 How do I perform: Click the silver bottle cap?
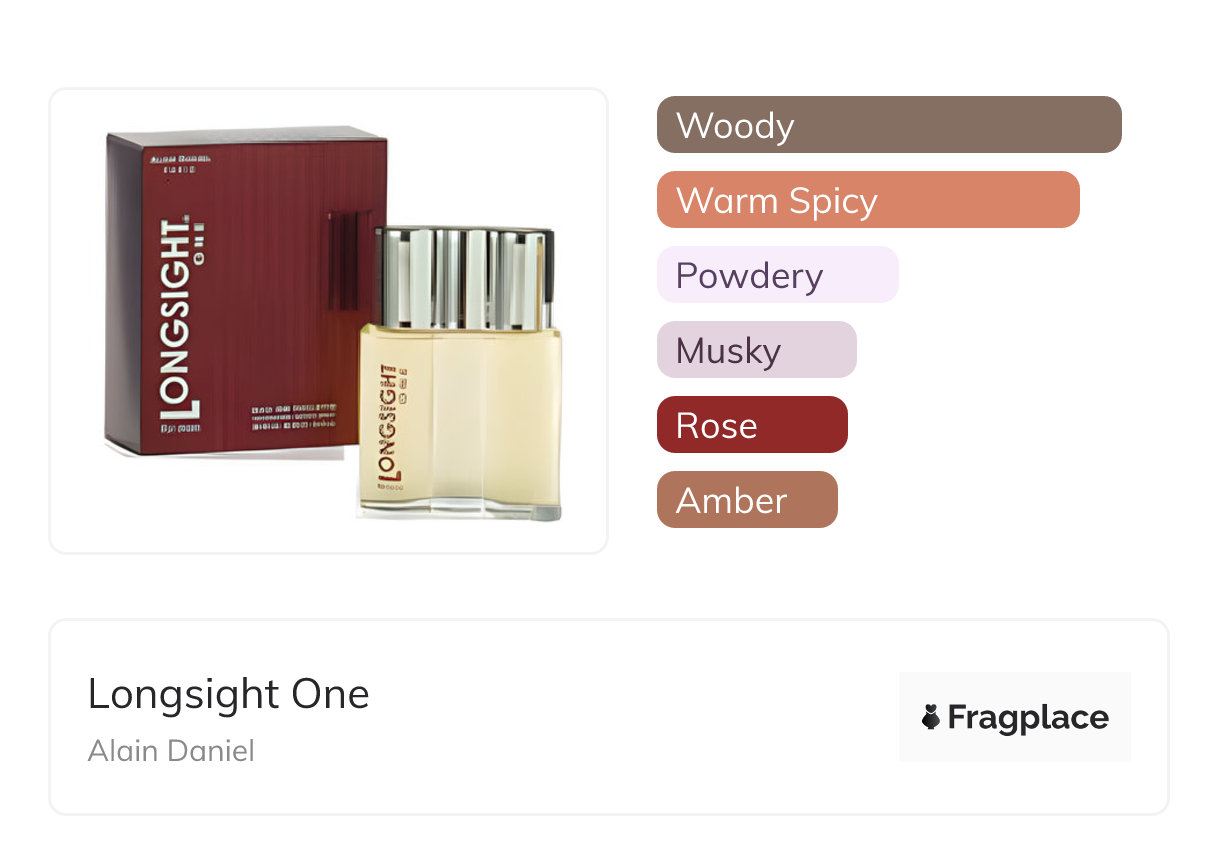[x=464, y=277]
